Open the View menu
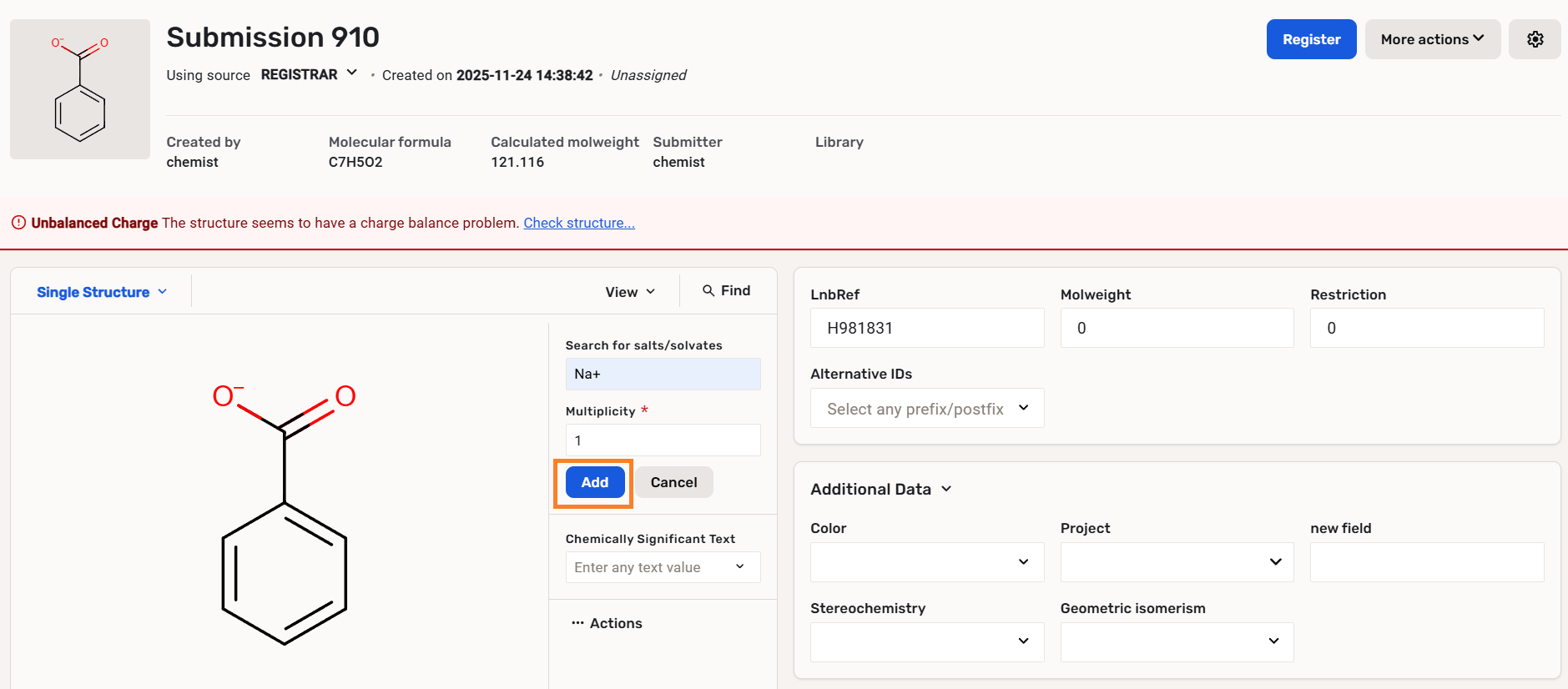This screenshot has height=689, width=1568. 630,292
